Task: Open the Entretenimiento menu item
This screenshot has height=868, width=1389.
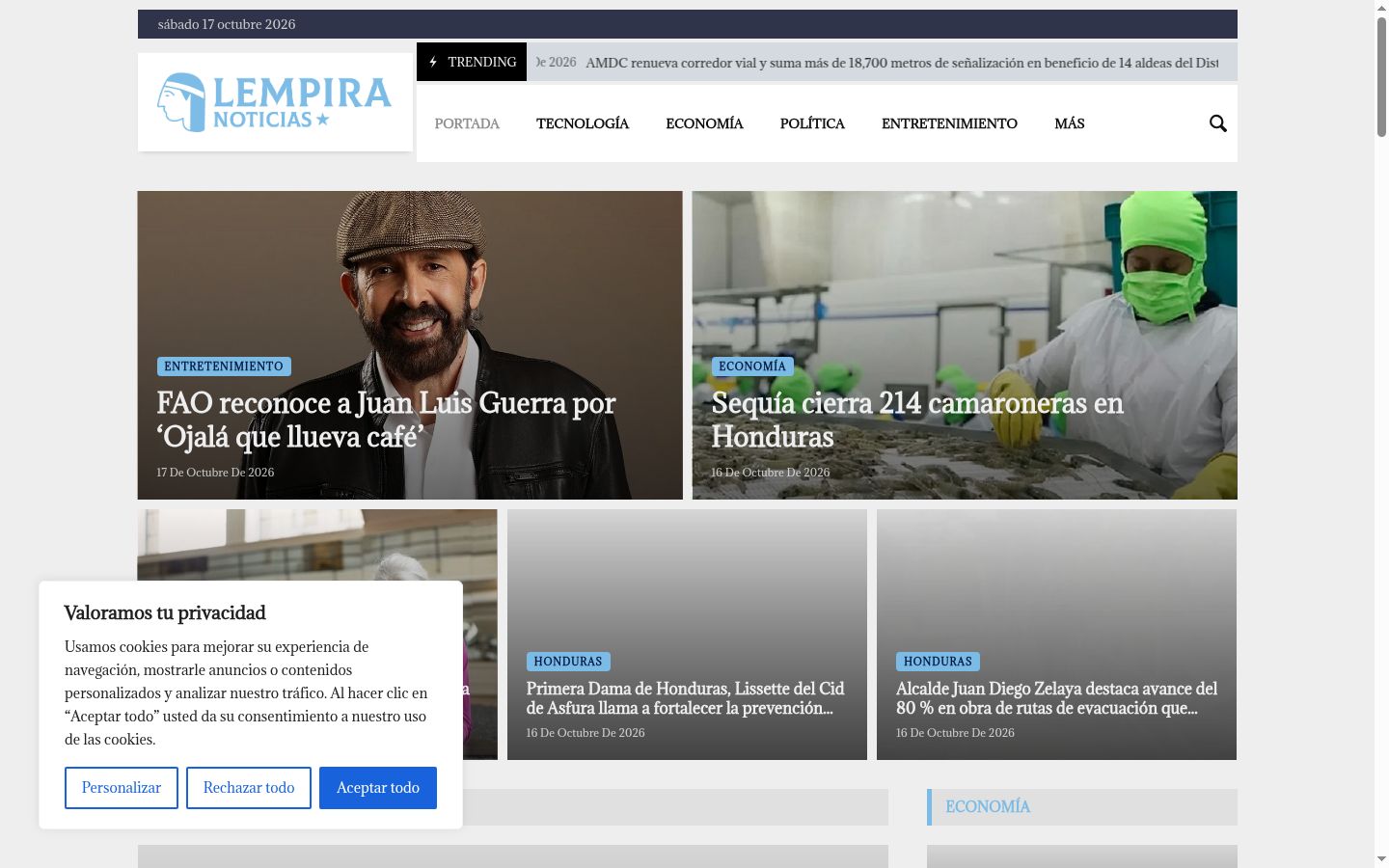Action: (x=949, y=123)
